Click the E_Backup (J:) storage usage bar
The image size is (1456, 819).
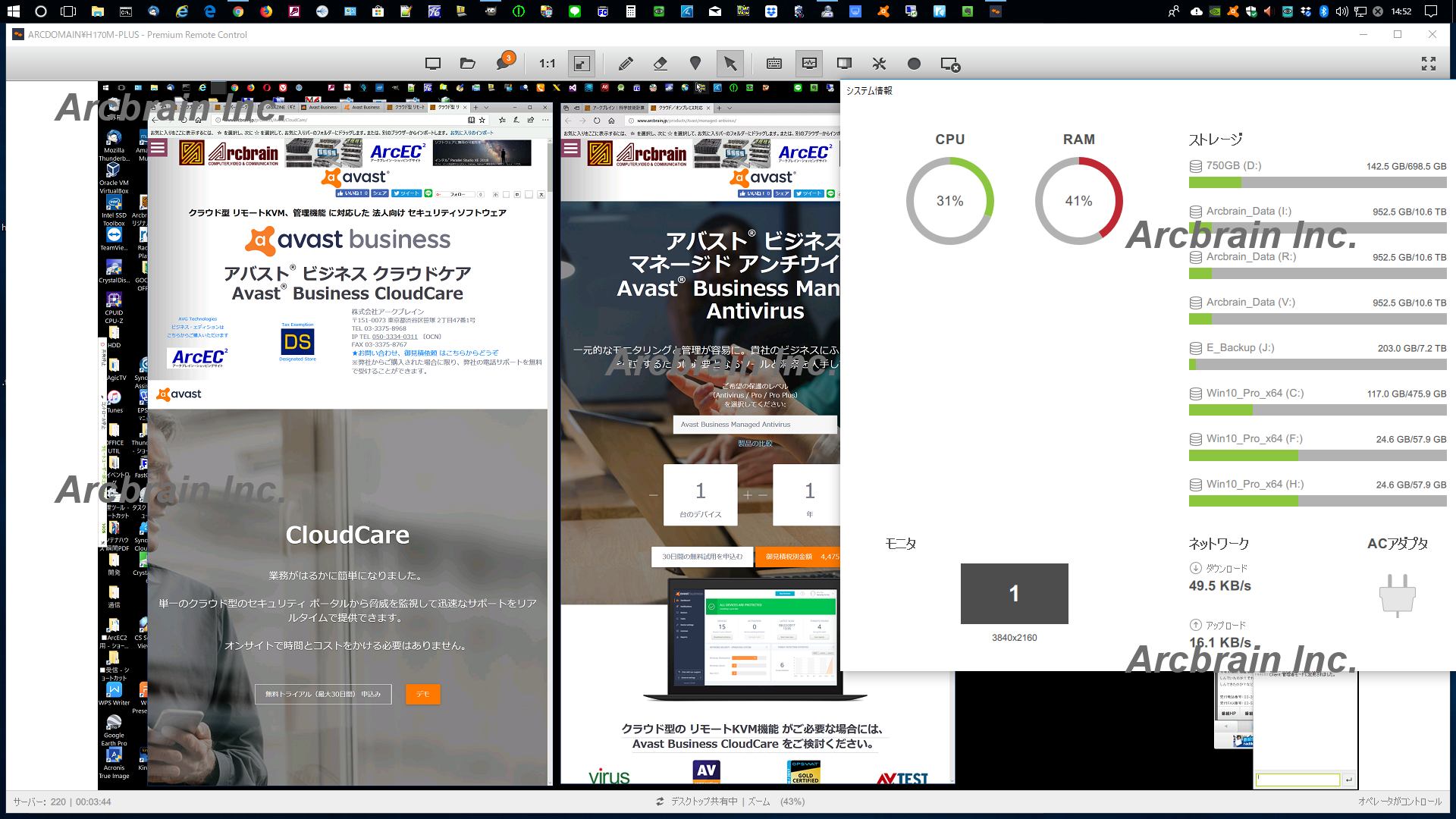click(x=1317, y=365)
